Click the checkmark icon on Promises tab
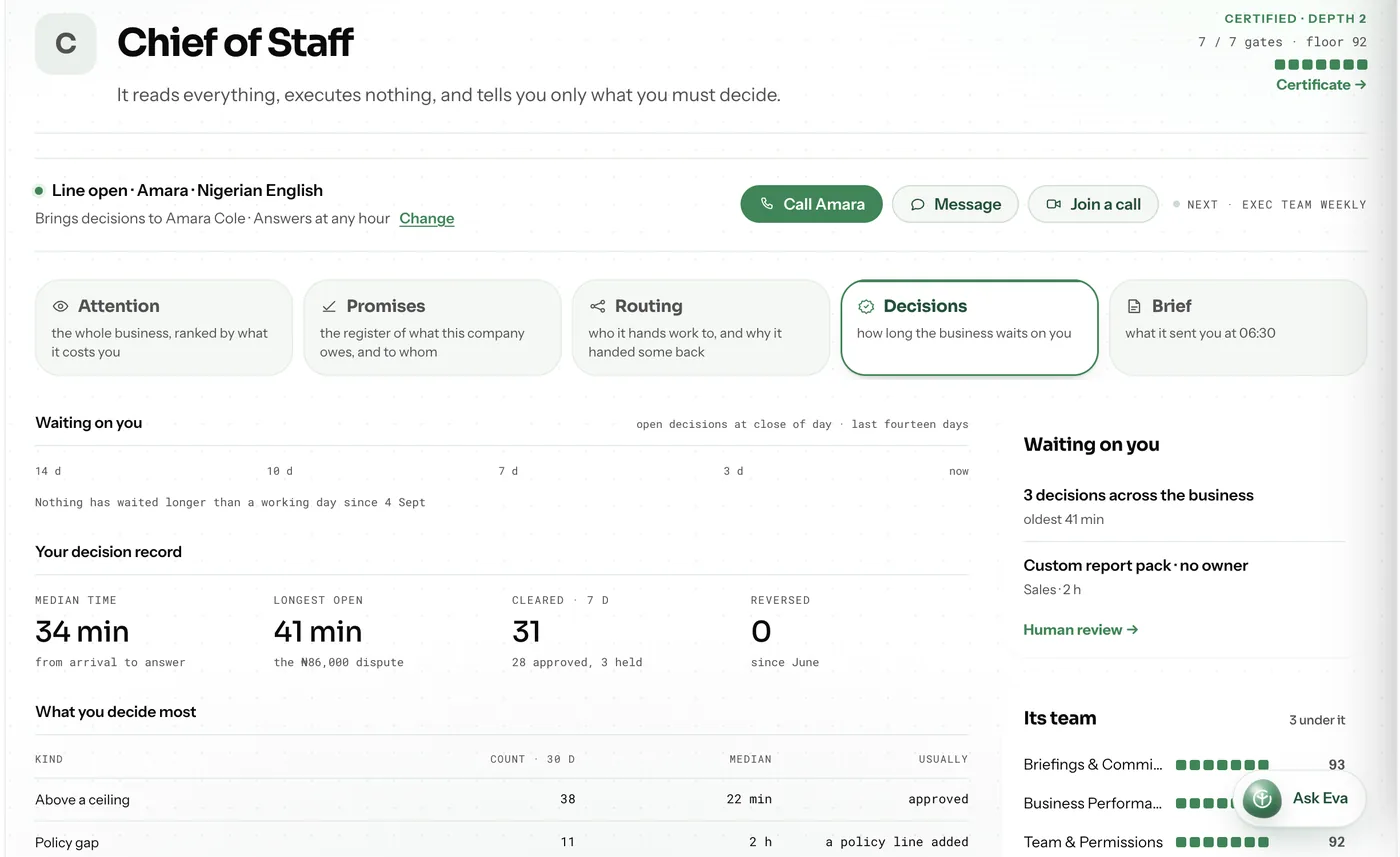Viewport: 1400px width, 857px height. [329, 306]
